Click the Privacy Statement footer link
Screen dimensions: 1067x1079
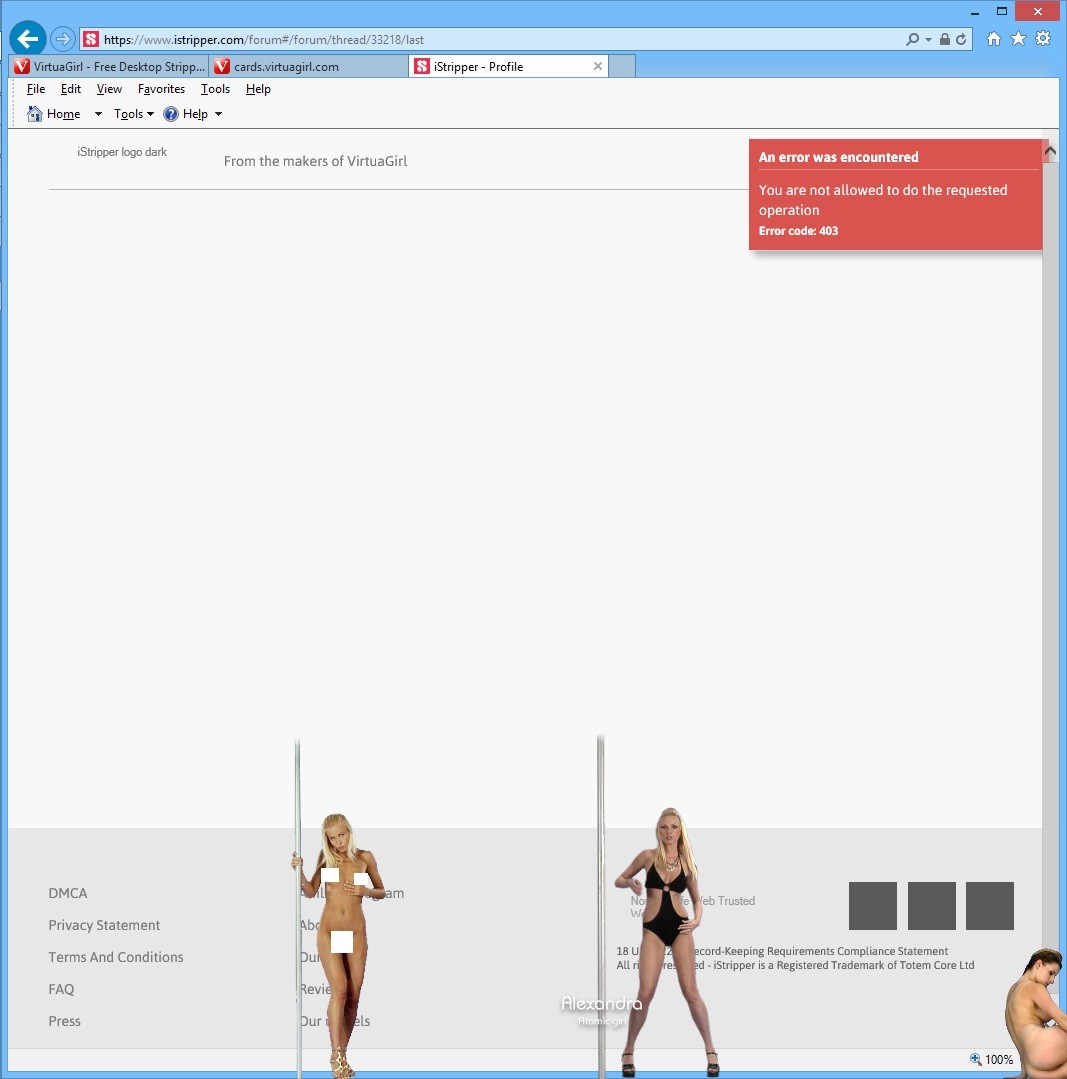coord(104,925)
